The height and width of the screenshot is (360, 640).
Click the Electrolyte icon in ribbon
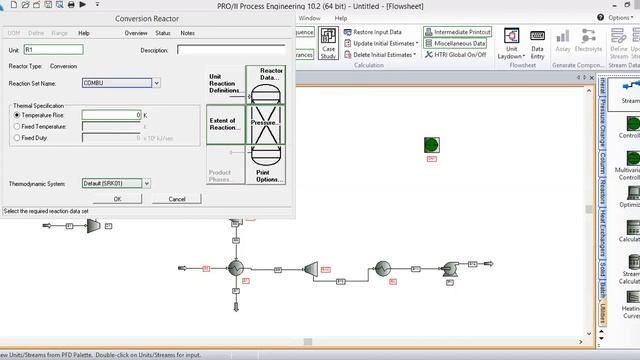click(x=588, y=41)
